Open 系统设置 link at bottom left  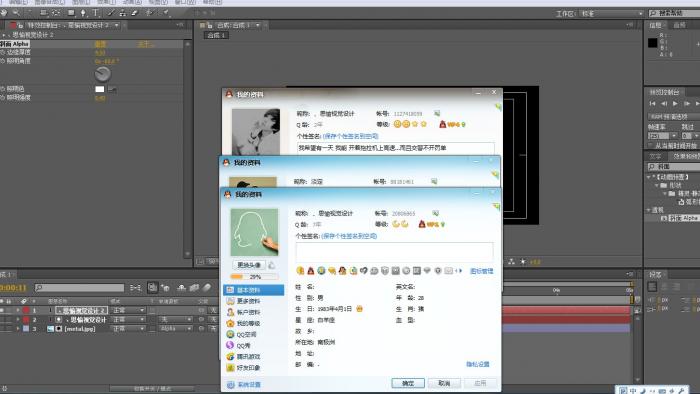244,385
